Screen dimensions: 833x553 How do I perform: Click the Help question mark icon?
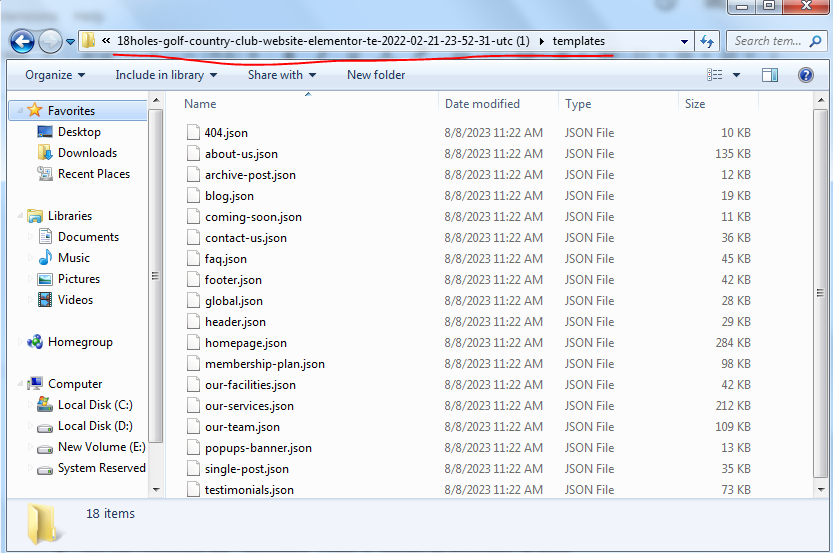point(805,75)
